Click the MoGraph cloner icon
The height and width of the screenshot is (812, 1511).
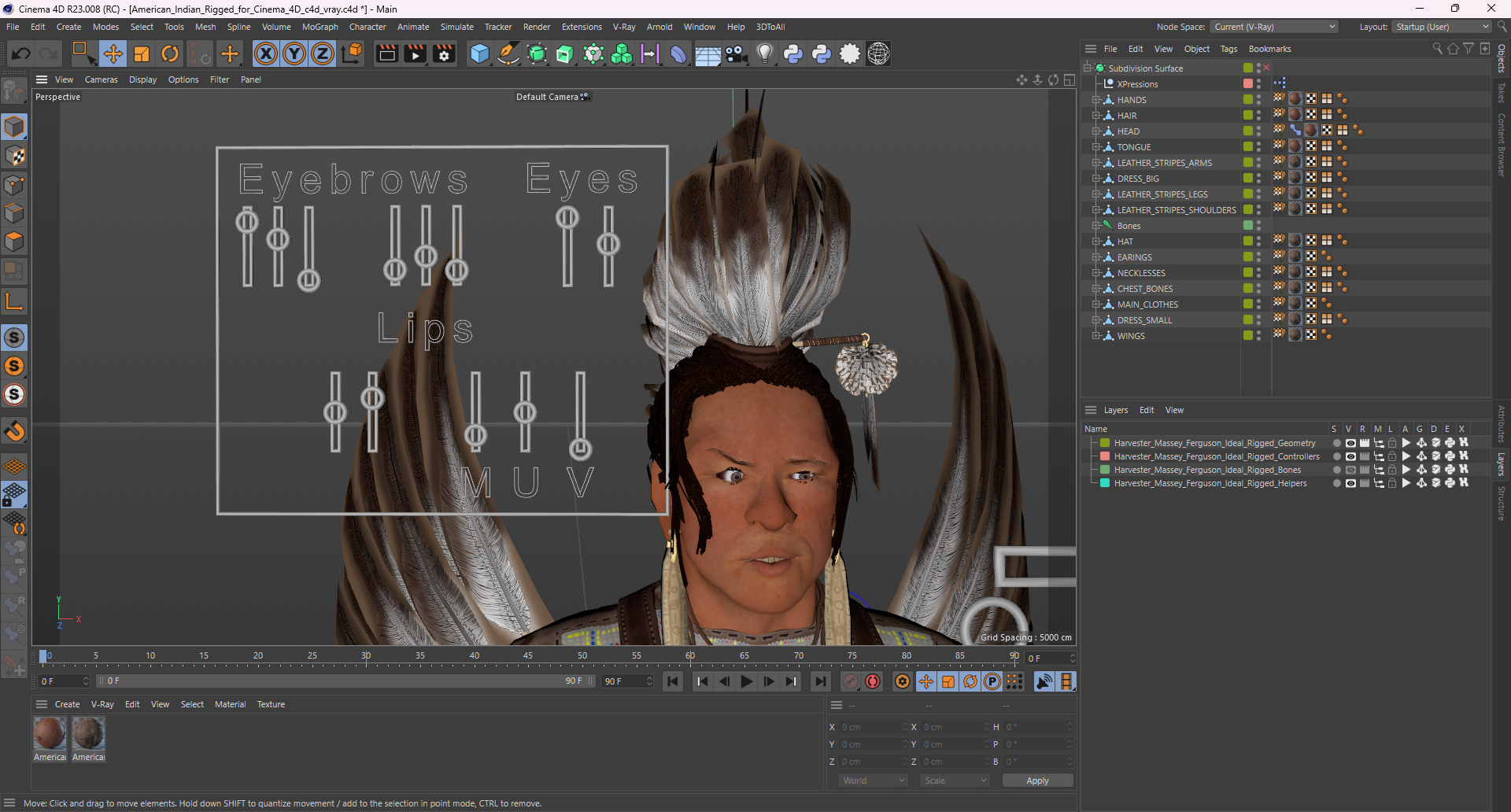(x=622, y=54)
